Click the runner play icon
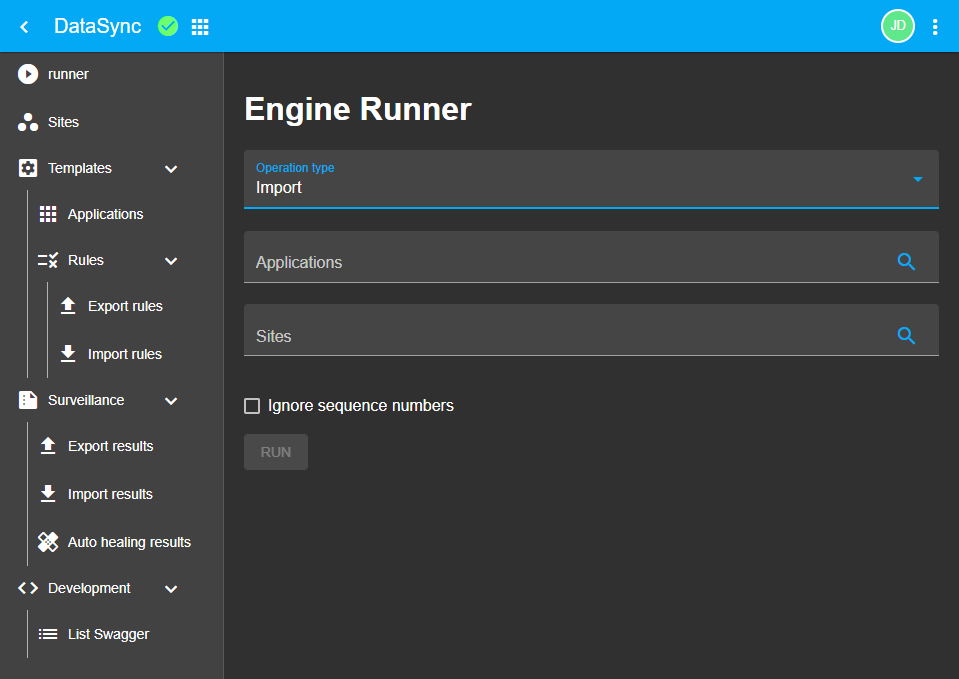959x679 pixels. [28, 74]
